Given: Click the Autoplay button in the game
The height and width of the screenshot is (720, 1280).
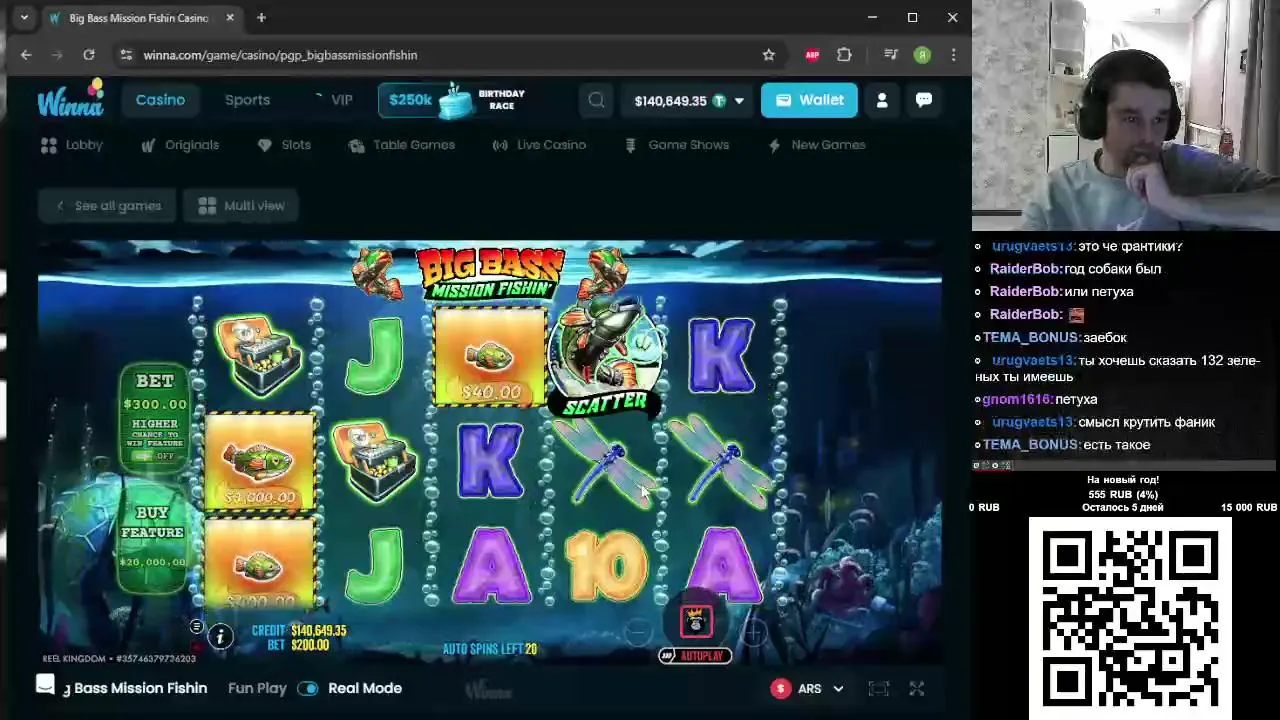Looking at the screenshot, I should tap(696, 656).
